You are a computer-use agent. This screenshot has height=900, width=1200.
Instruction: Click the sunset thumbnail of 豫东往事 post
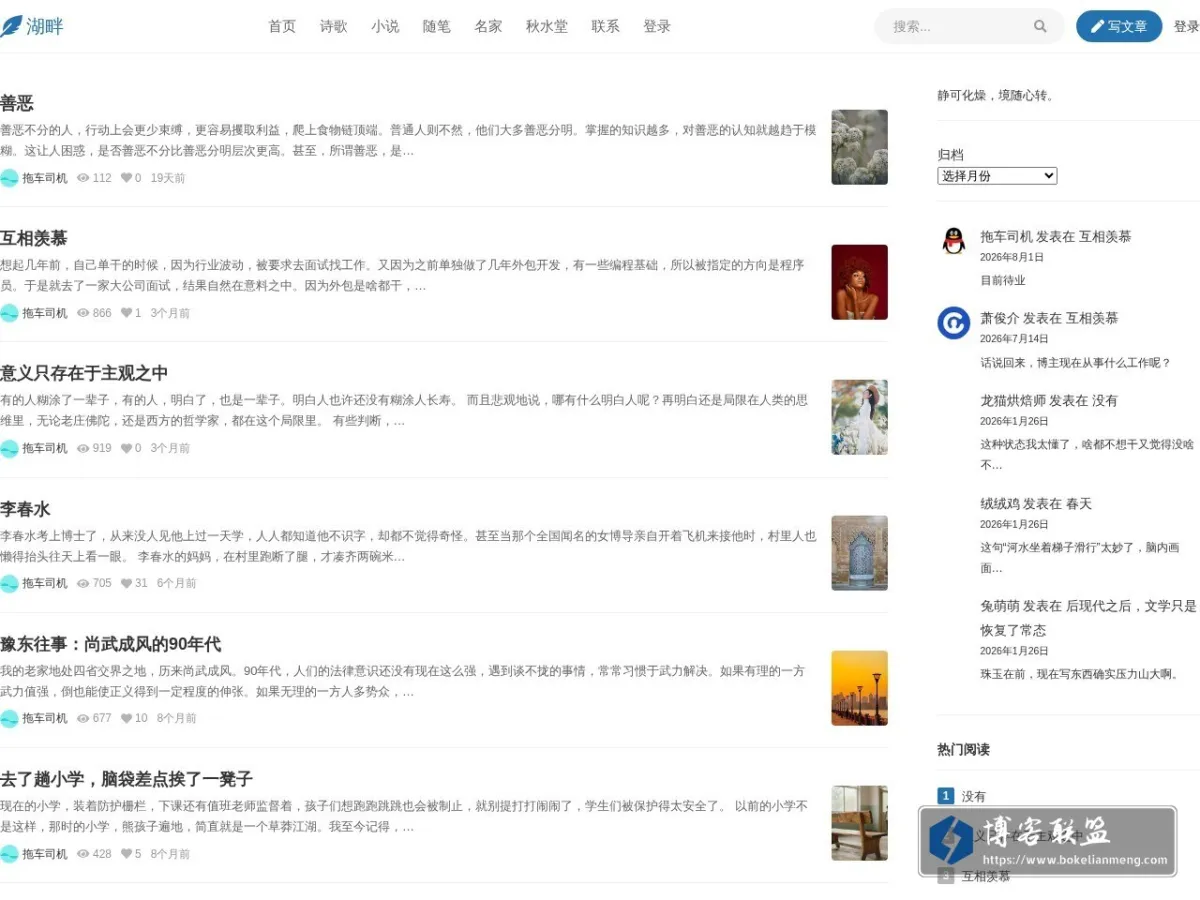tap(859, 688)
